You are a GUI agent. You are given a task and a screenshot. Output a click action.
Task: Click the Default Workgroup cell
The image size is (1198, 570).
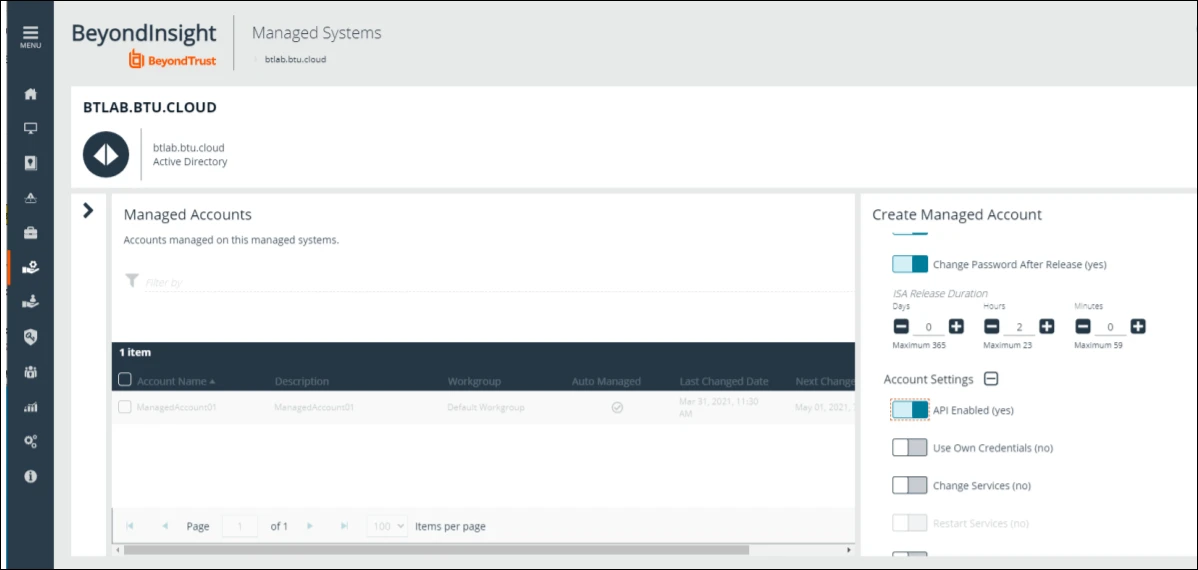tap(486, 407)
